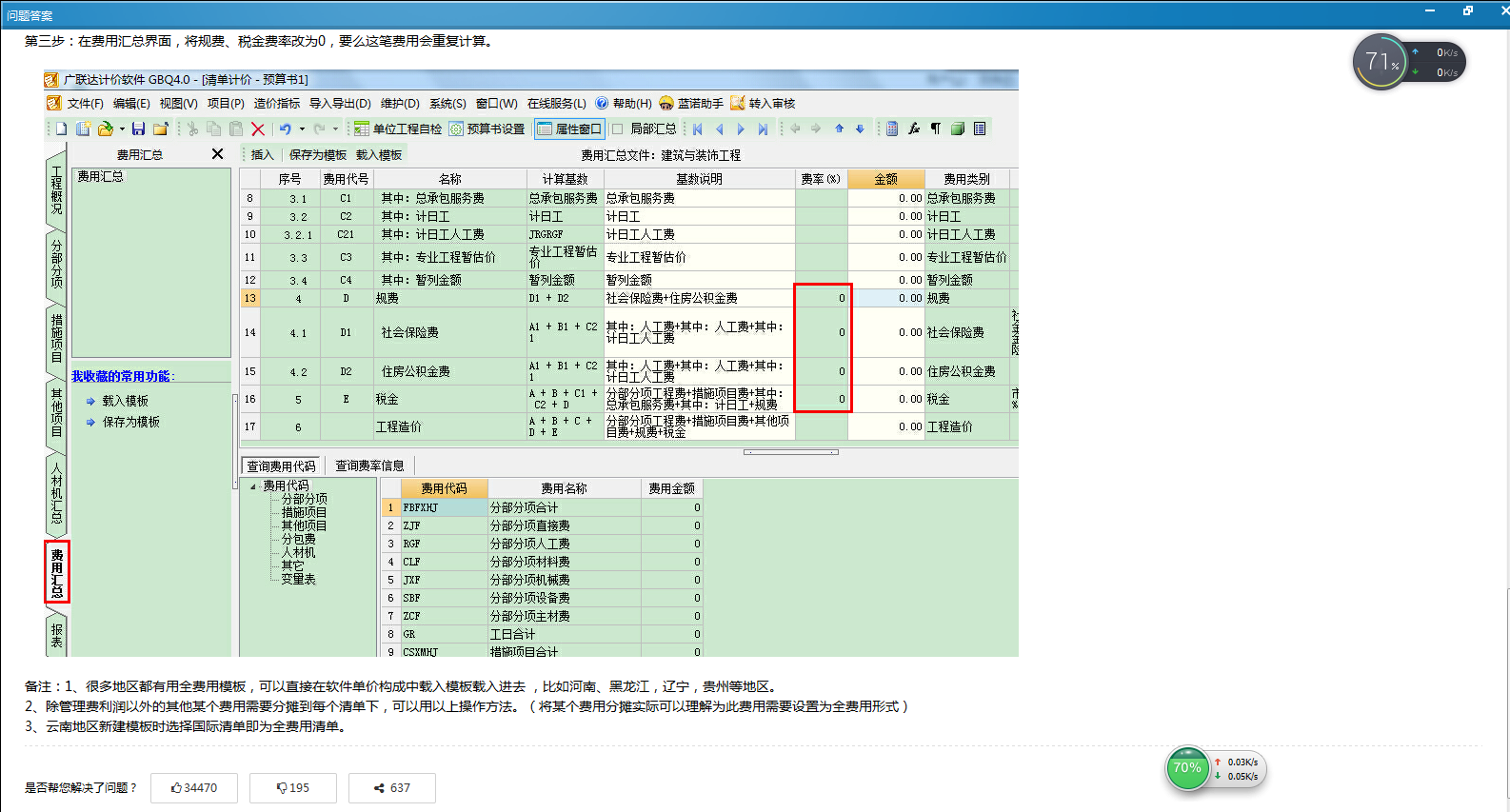Open the 造价指标 menu
The image size is (1510, 812).
(277, 103)
